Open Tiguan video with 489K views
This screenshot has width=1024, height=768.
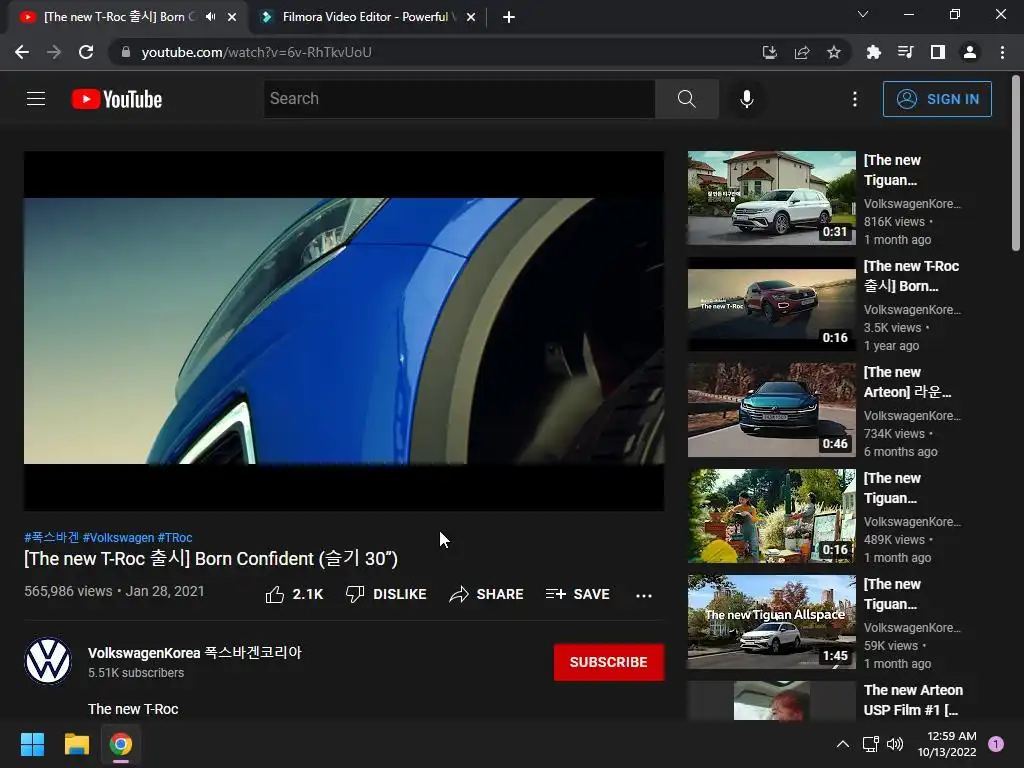coord(771,515)
